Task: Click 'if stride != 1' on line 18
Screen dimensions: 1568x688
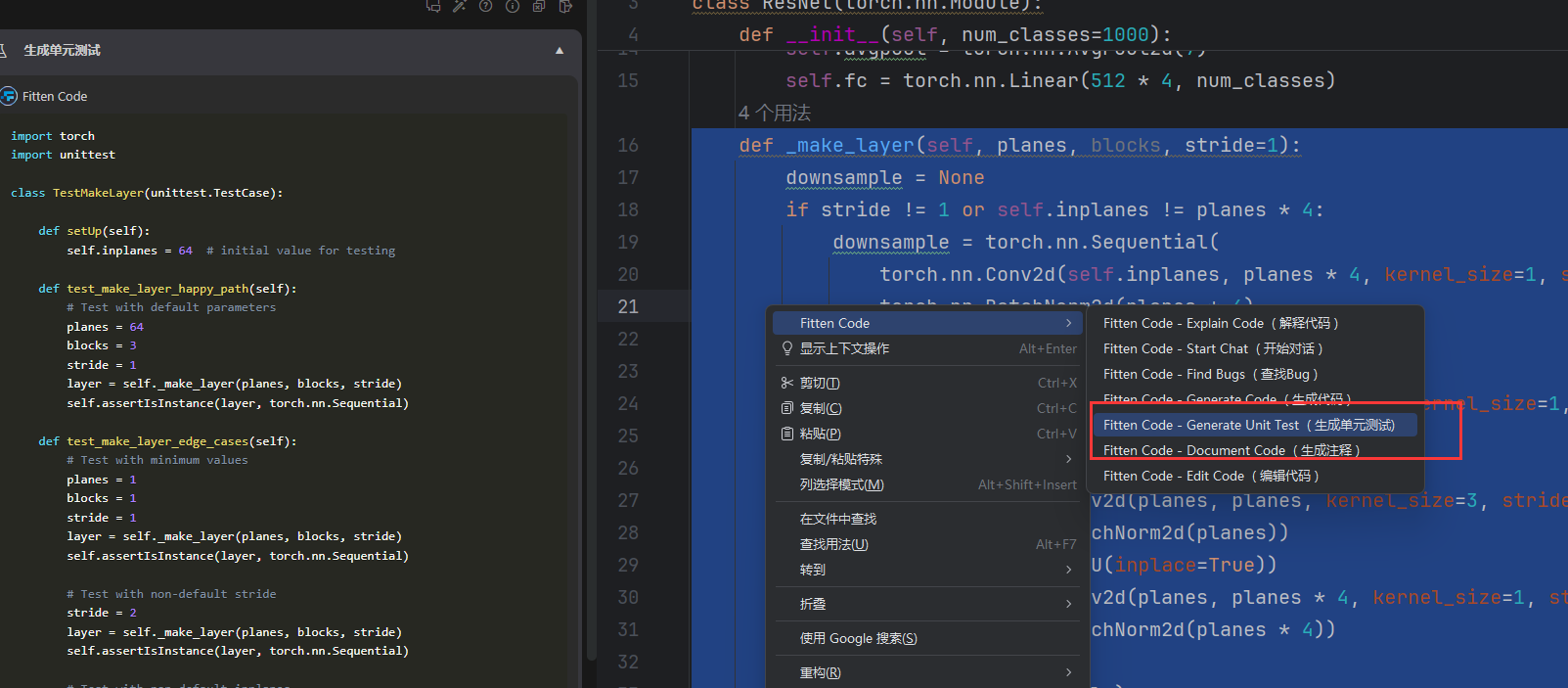Action: 868,210
